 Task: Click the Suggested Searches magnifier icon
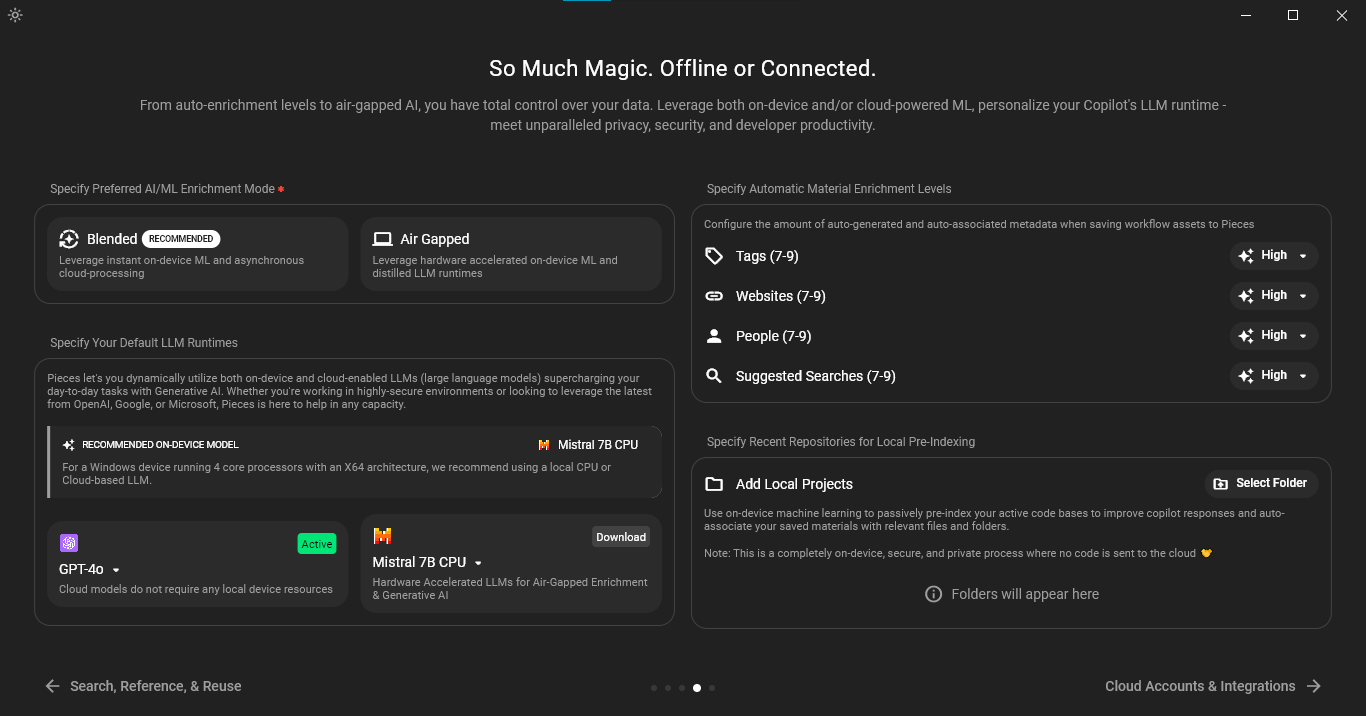(714, 376)
